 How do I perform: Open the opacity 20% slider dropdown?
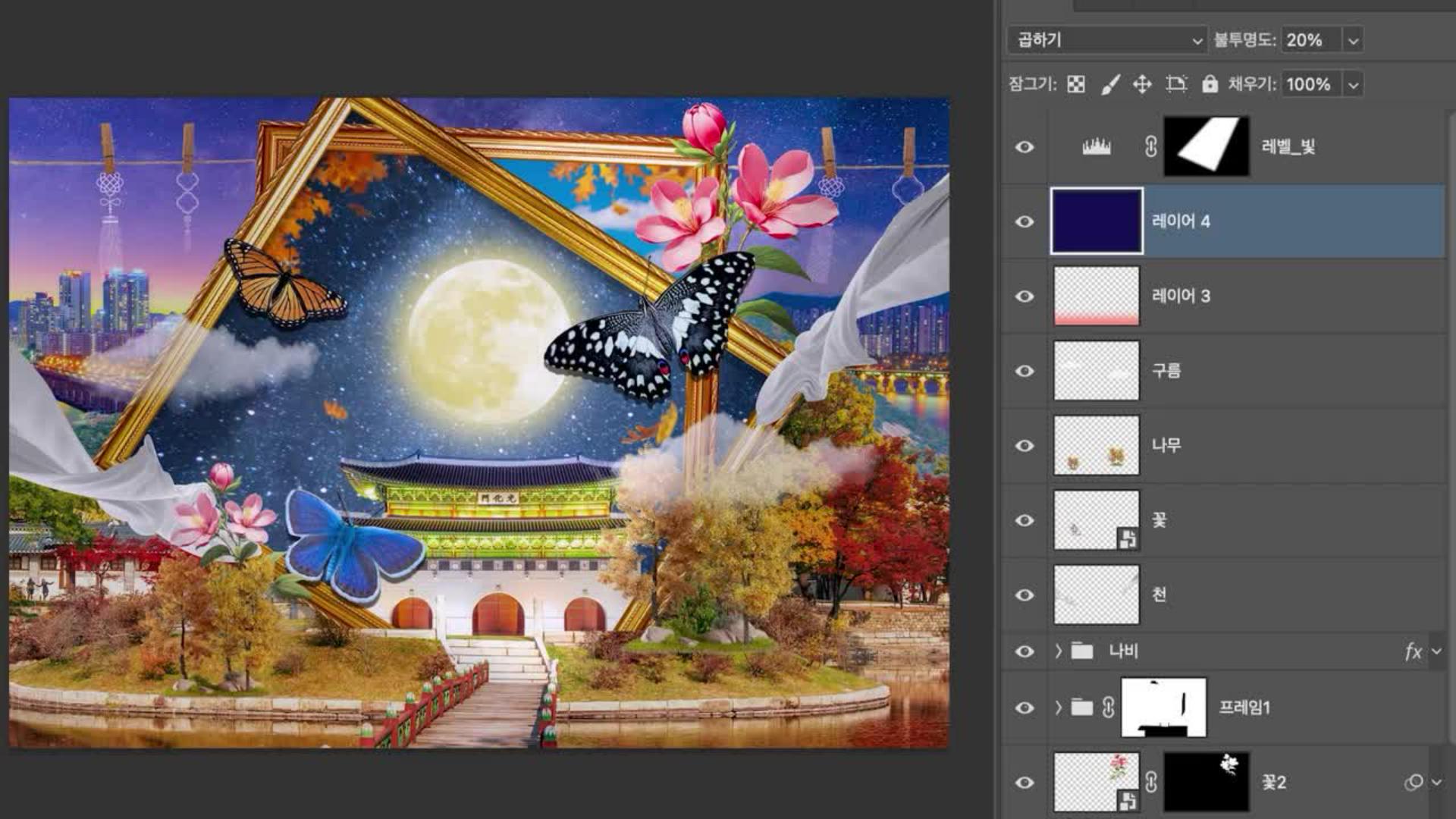tap(1353, 40)
